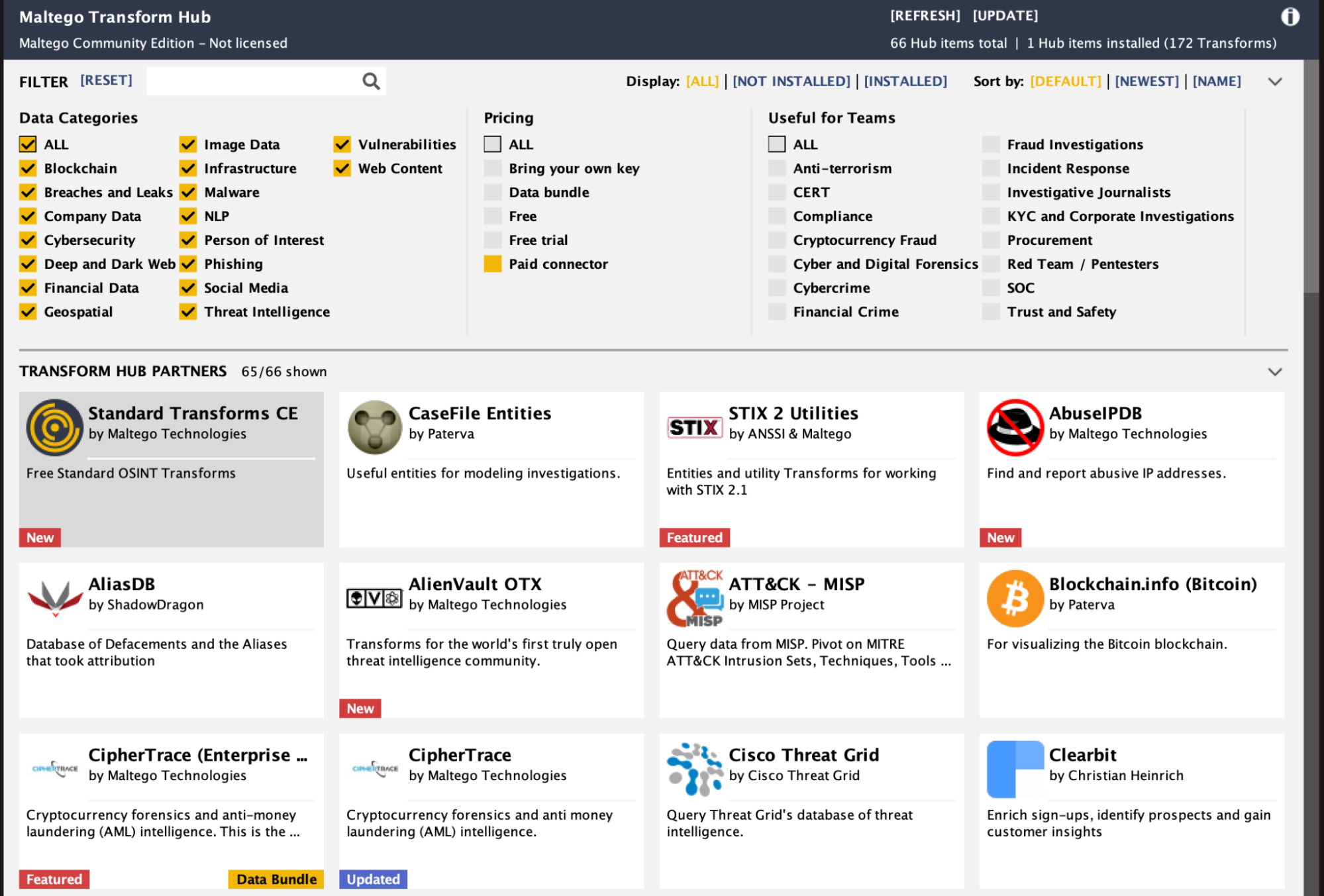Click 'Maltego Community Edition – Not licensed' text
Image resolution: width=1324 pixels, height=896 pixels.
point(153,43)
